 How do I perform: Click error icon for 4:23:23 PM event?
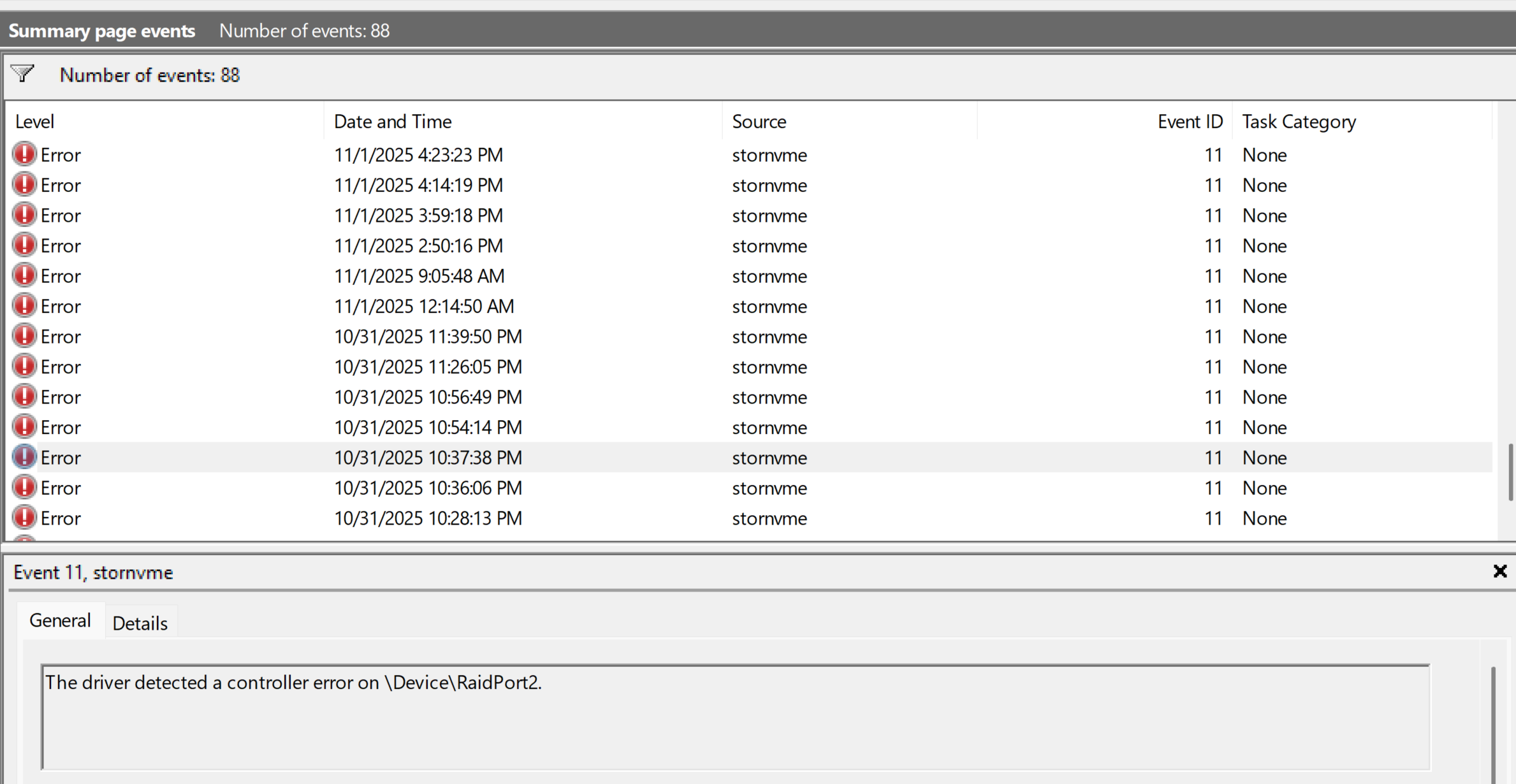[x=24, y=154]
